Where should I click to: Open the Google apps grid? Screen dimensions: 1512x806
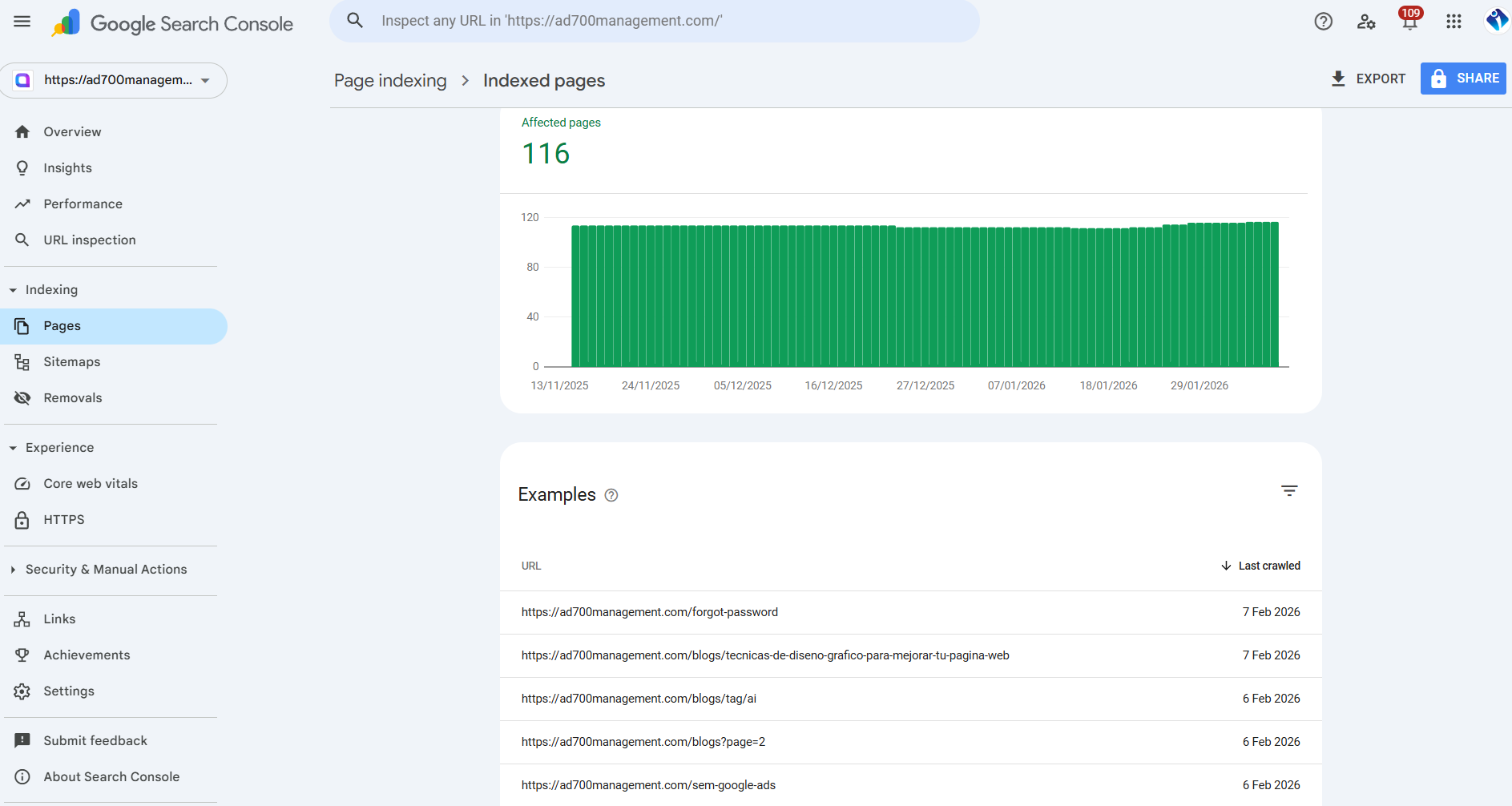pyautogui.click(x=1454, y=22)
